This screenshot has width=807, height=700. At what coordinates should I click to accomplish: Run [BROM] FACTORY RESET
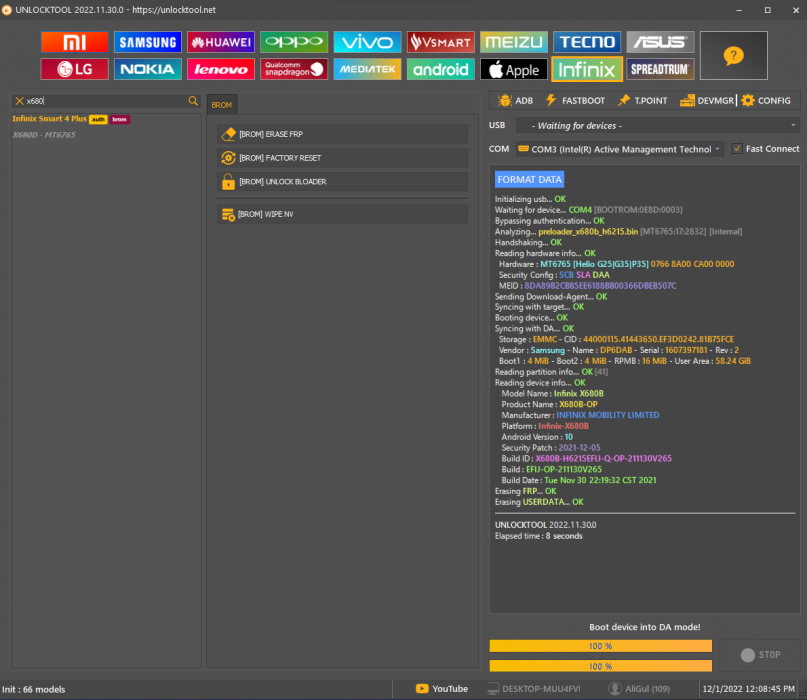pyautogui.click(x=342, y=158)
